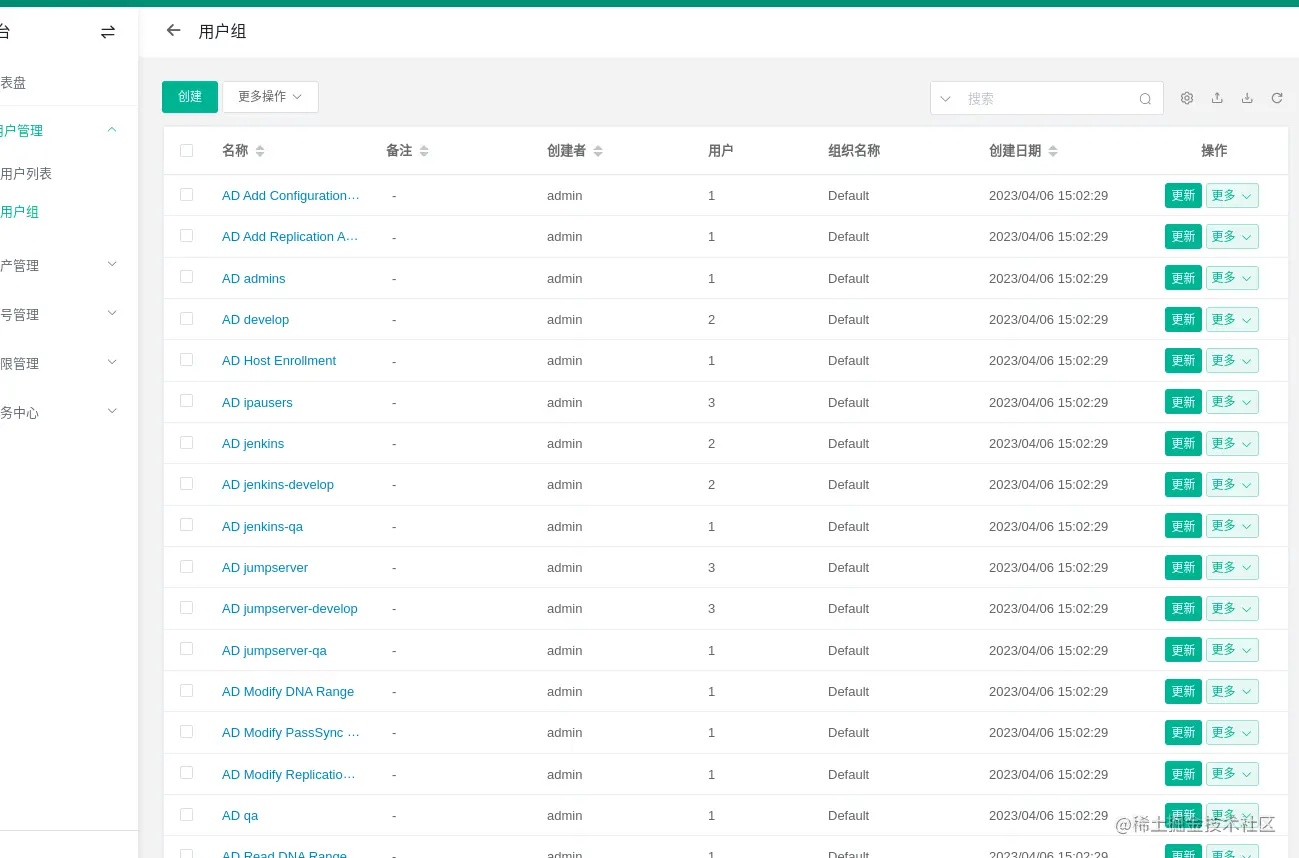Open the AD jumpserver group link
This screenshot has height=858, width=1299.
(265, 568)
